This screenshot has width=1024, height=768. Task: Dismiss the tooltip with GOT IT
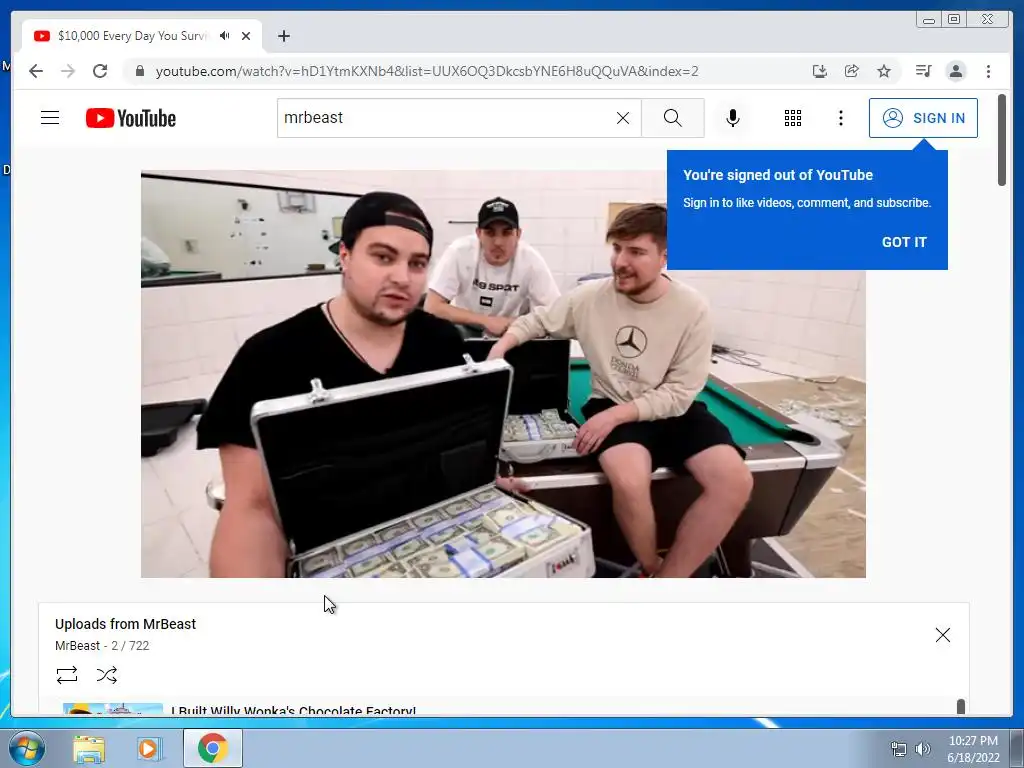click(x=904, y=242)
